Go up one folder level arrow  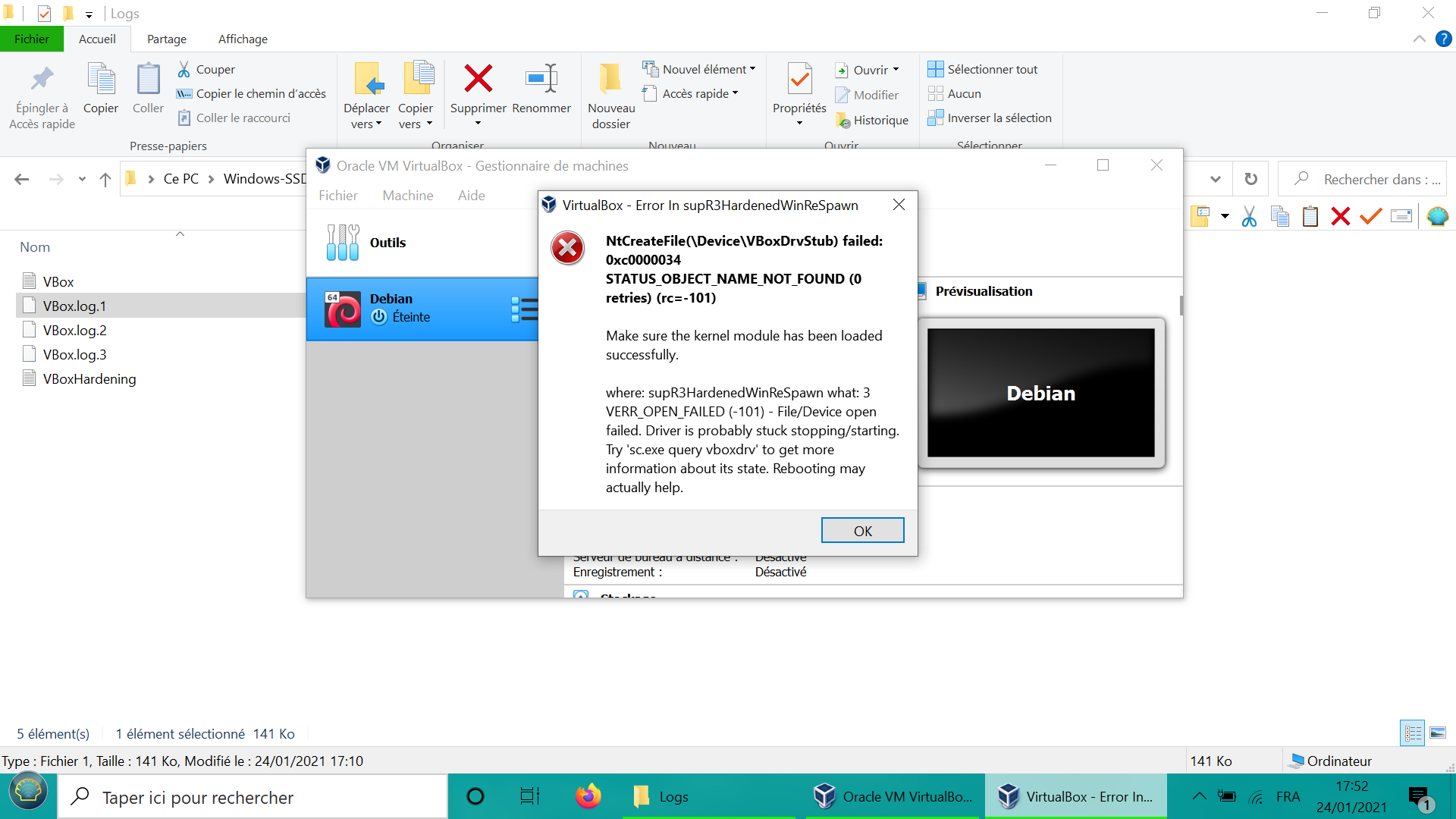point(105,179)
